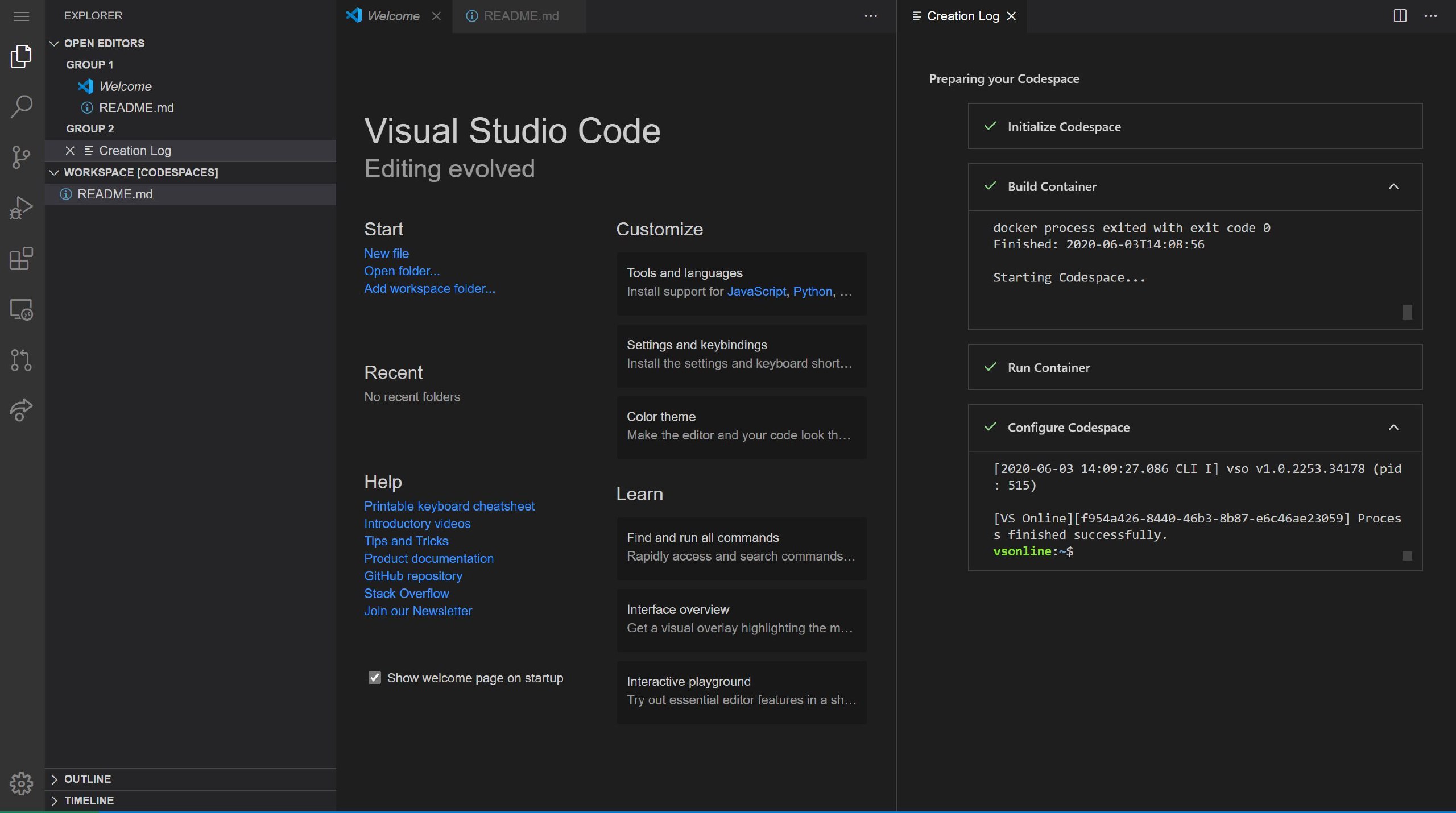This screenshot has width=1456, height=813.
Task: Open README.md in the workspace tree
Action: coord(191,194)
